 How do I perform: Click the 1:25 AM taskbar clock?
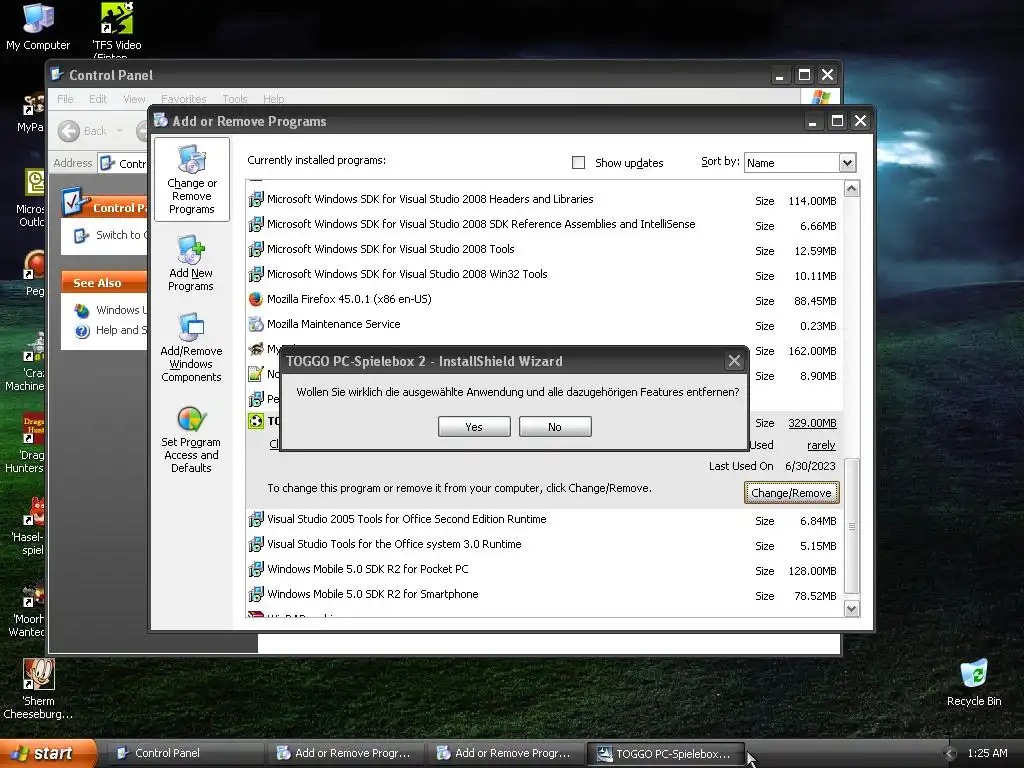tap(987, 753)
